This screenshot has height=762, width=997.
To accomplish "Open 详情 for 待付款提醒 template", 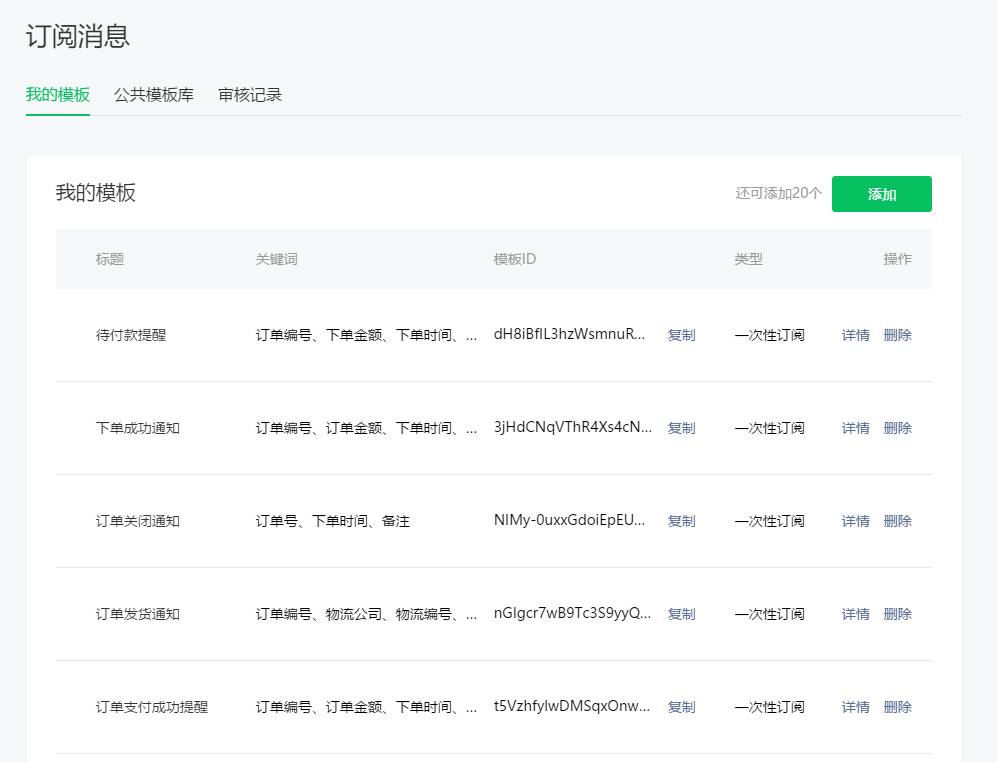I will [x=855, y=335].
